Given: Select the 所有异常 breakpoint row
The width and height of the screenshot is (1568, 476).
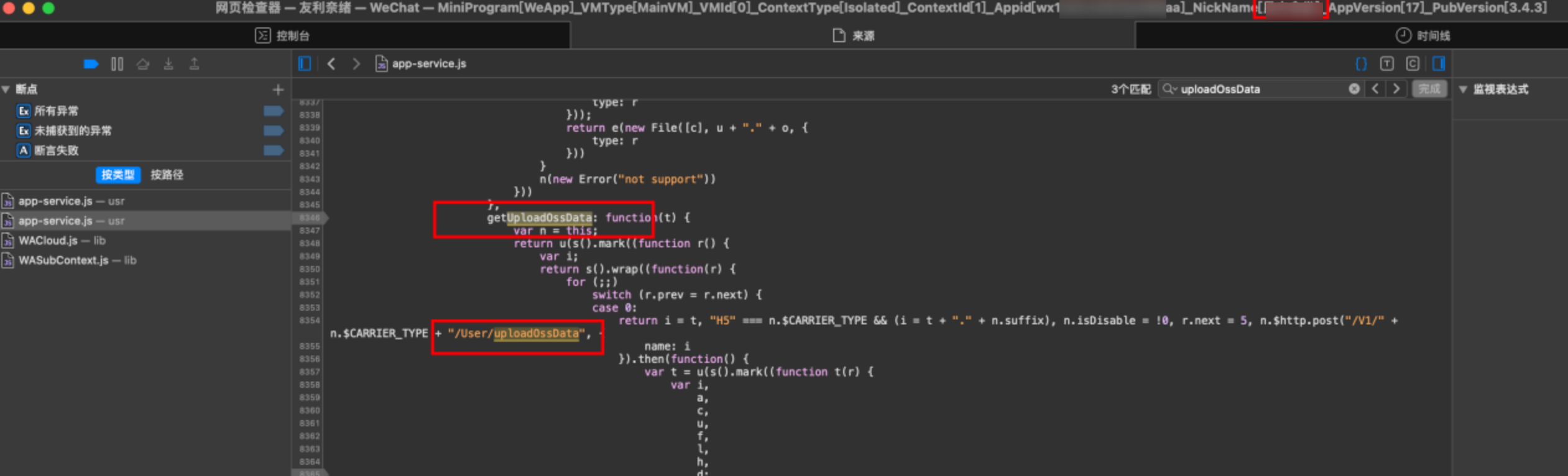Looking at the screenshot, I should click(x=145, y=111).
